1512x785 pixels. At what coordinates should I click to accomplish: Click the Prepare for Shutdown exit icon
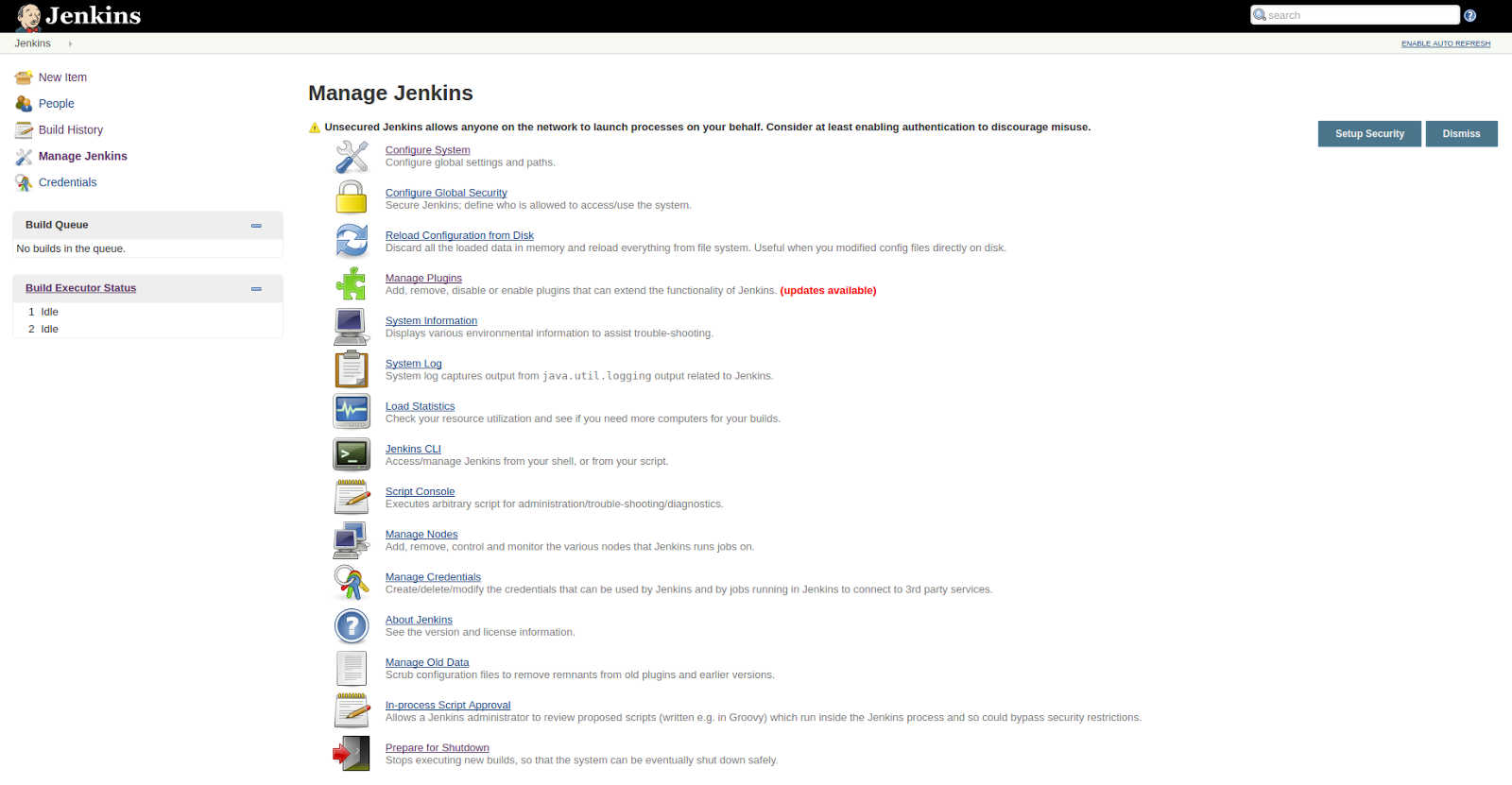coord(352,754)
